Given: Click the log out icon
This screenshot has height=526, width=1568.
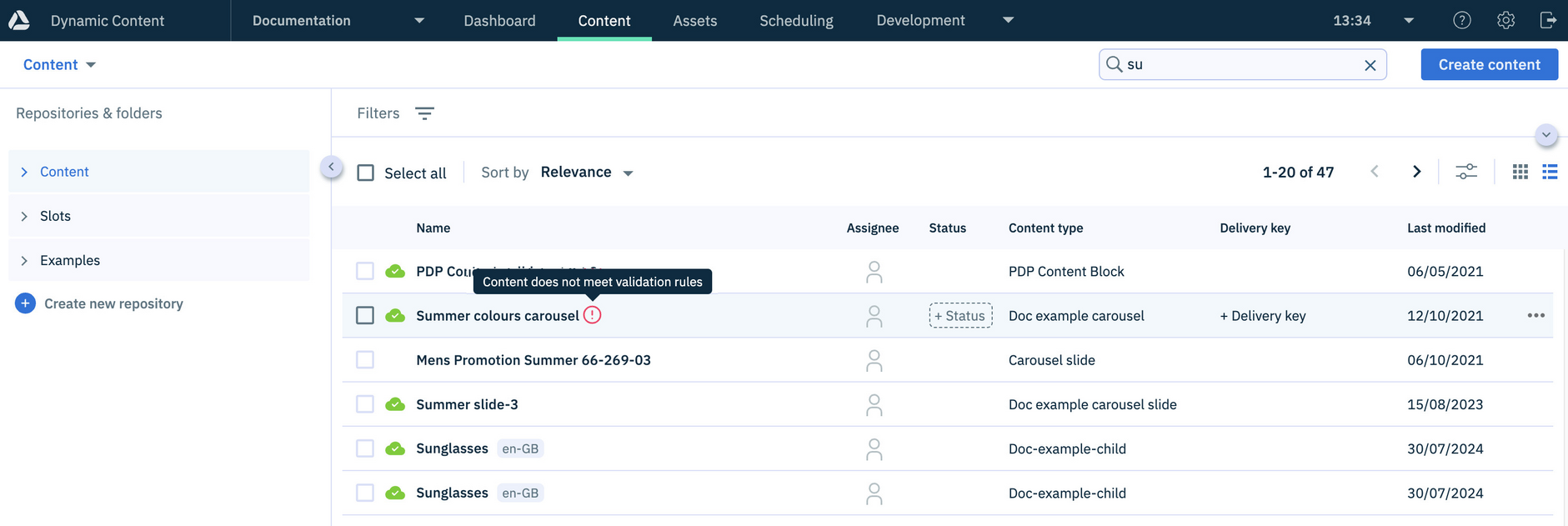Looking at the screenshot, I should tap(1548, 20).
